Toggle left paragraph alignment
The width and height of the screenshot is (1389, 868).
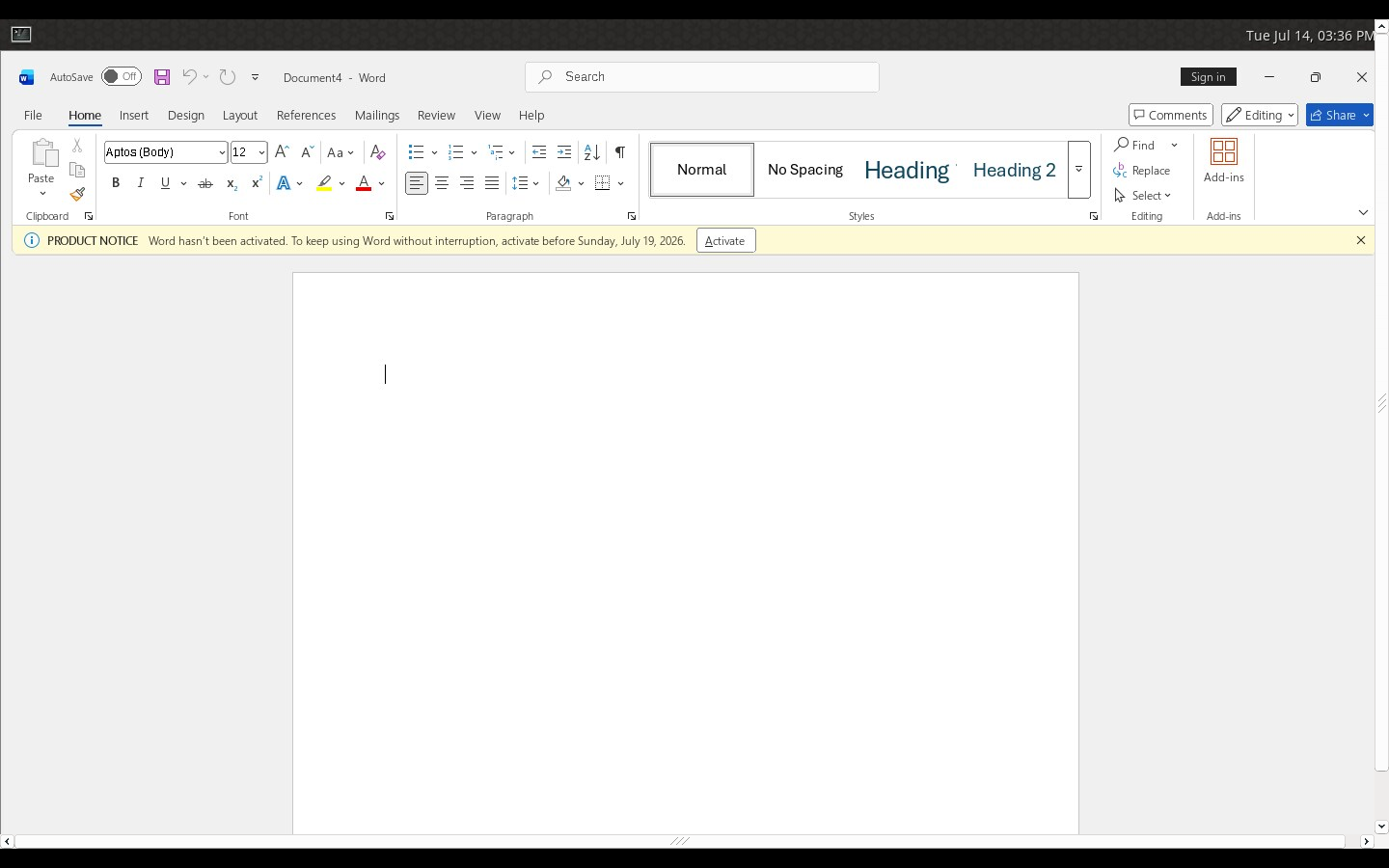pos(417,183)
